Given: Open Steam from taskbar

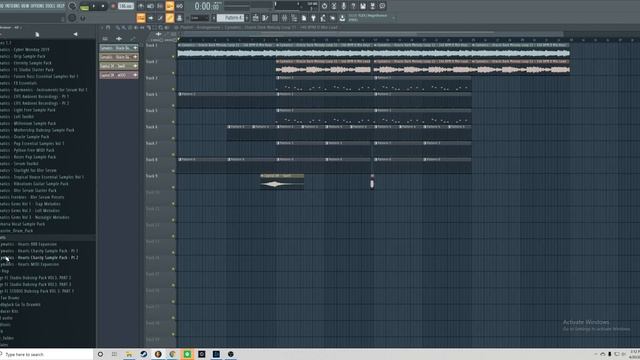Looking at the screenshot, I should pyautogui.click(x=144, y=354).
